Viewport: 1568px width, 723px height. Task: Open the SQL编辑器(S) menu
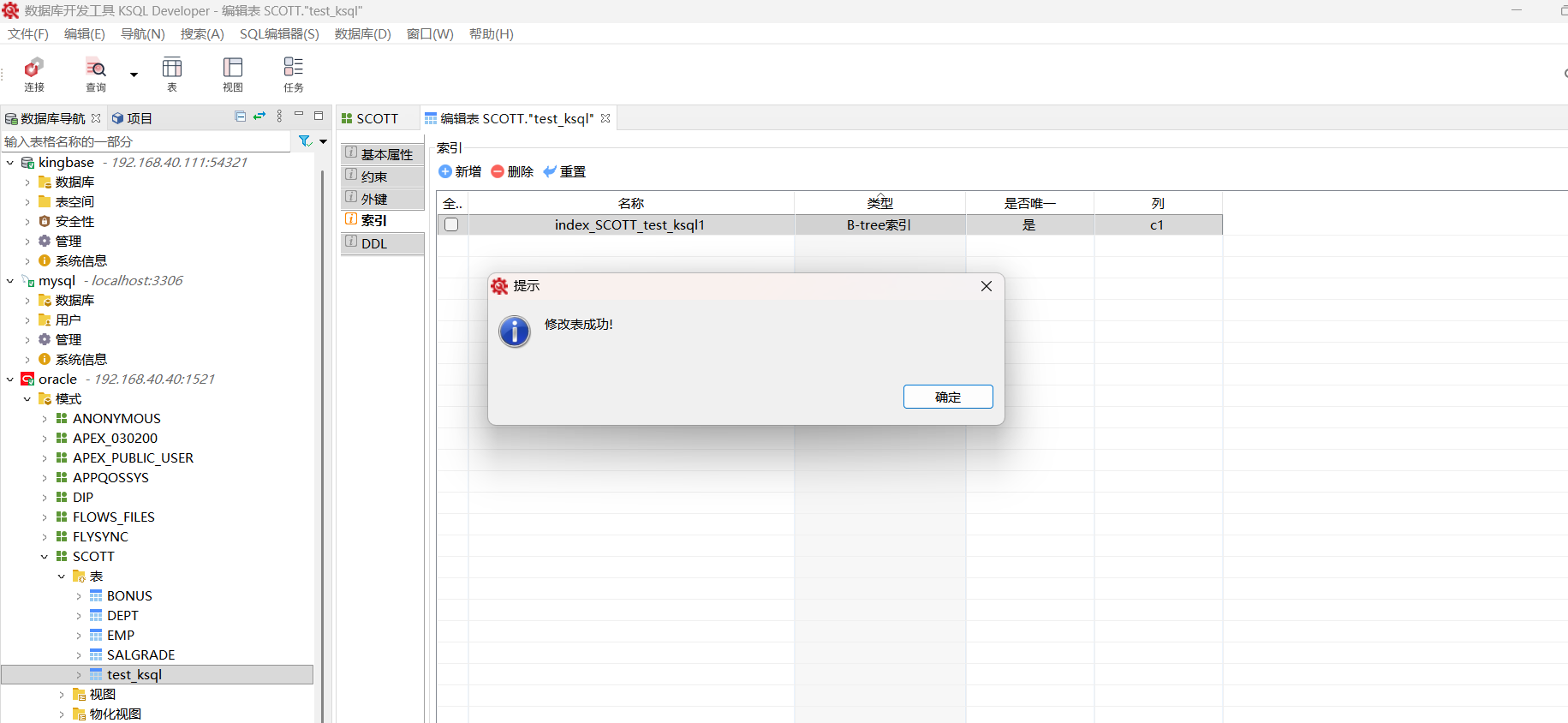[x=279, y=34]
